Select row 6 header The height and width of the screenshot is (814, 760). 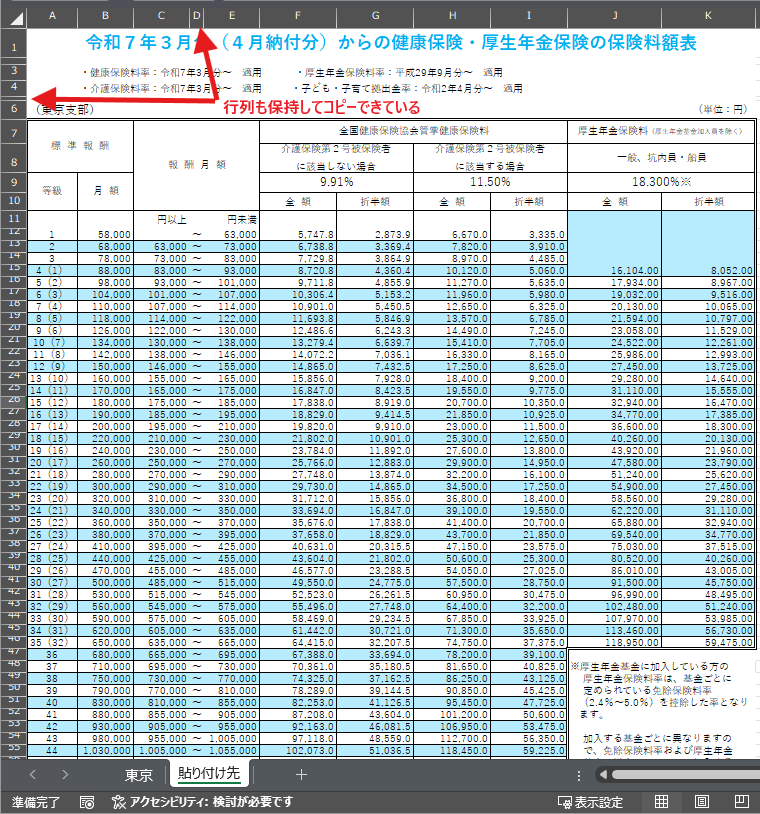(x=14, y=108)
